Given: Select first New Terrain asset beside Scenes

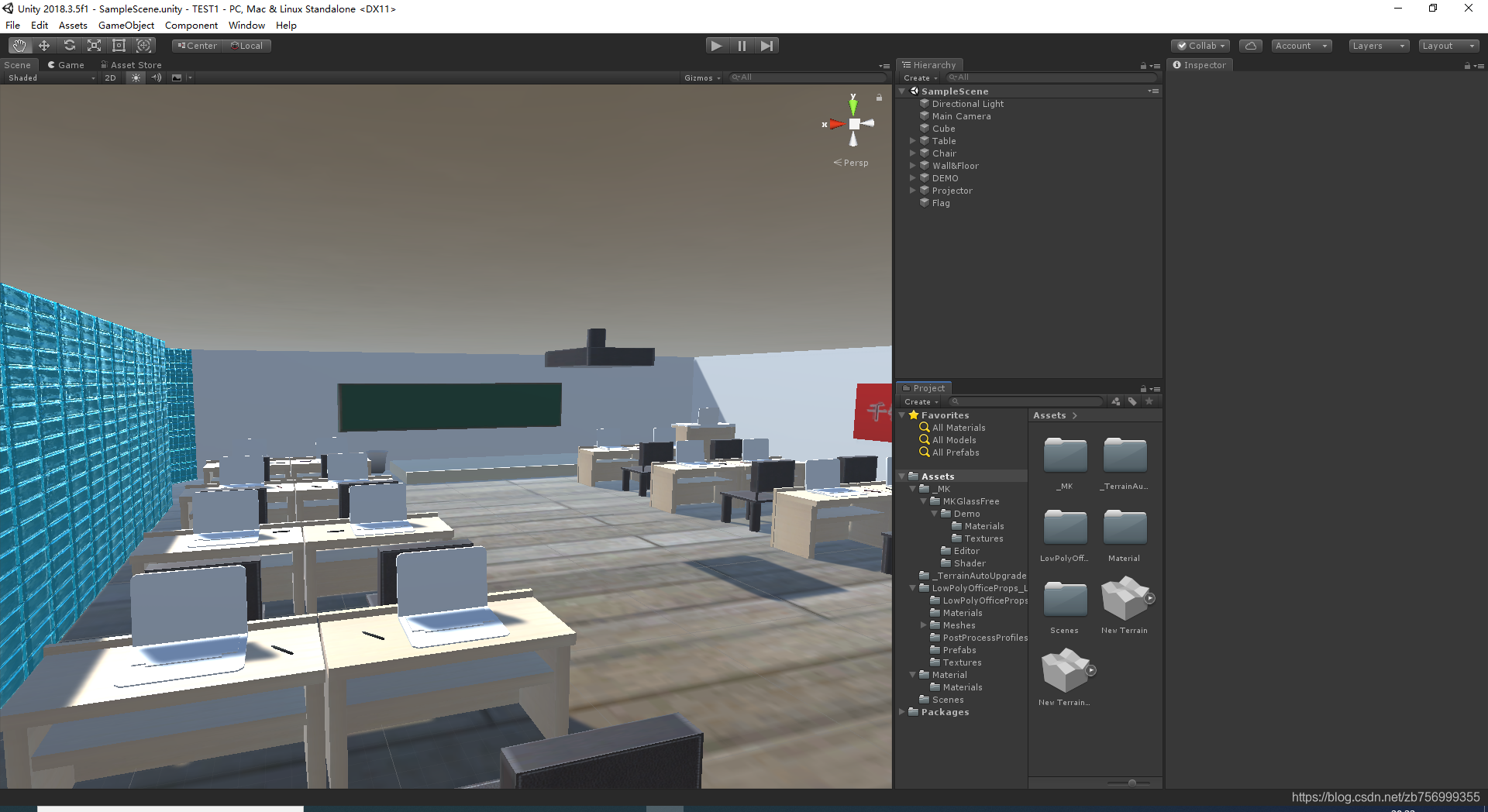Looking at the screenshot, I should [1125, 599].
